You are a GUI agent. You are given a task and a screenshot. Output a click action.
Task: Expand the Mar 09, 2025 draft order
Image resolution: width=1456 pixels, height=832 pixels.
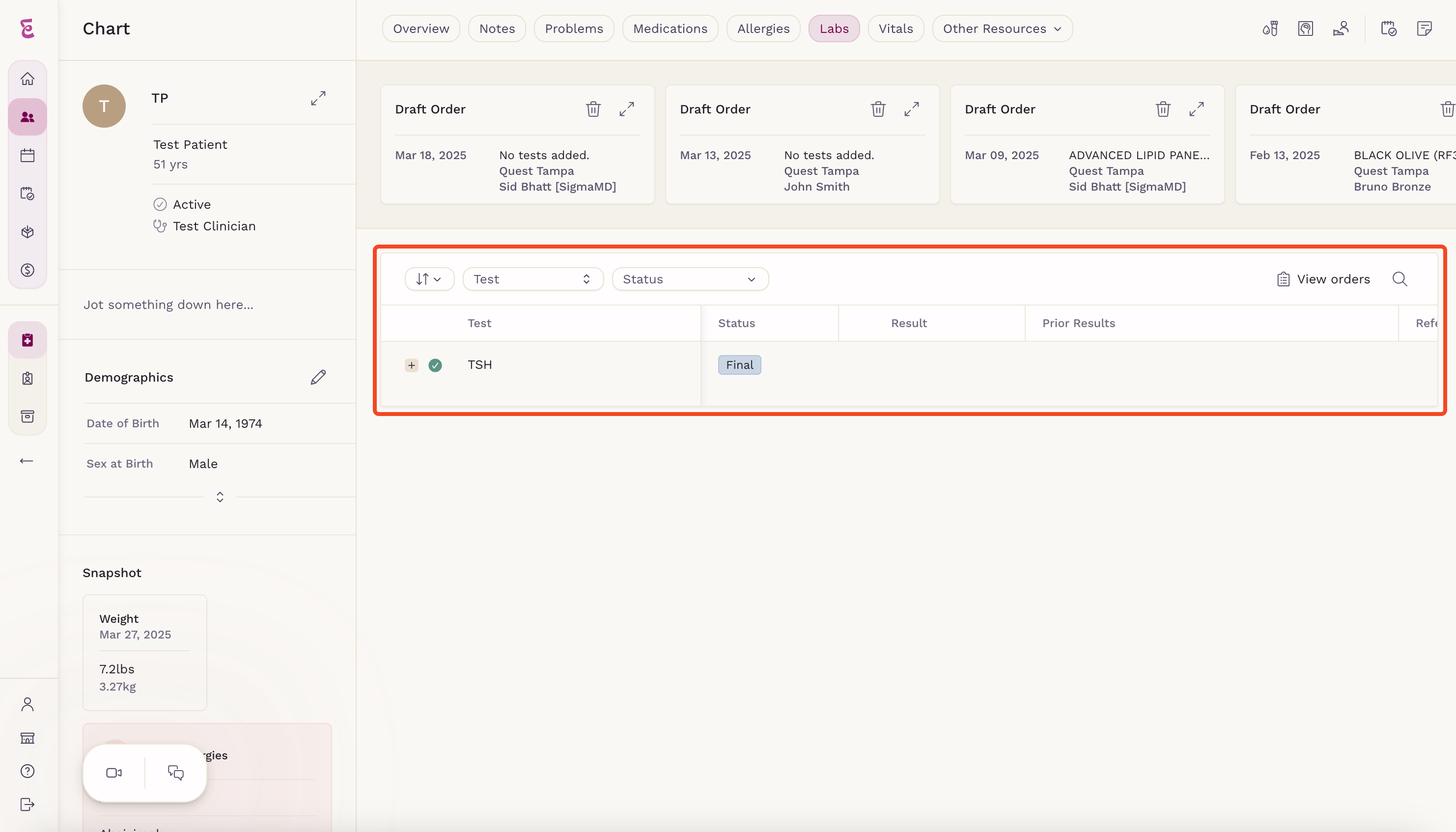pyautogui.click(x=1197, y=109)
